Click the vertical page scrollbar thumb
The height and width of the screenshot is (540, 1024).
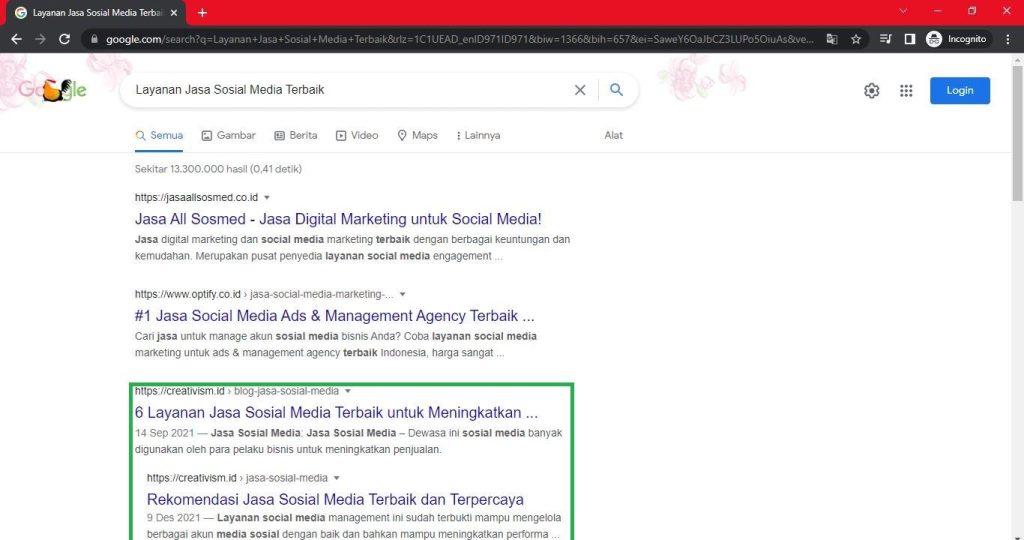(x=1017, y=133)
